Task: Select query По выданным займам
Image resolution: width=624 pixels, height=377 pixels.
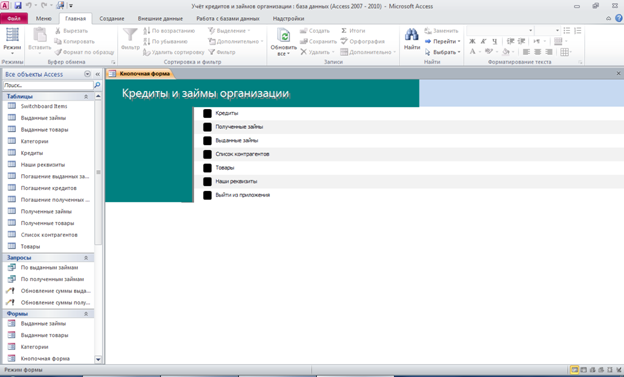Action: tap(49, 268)
